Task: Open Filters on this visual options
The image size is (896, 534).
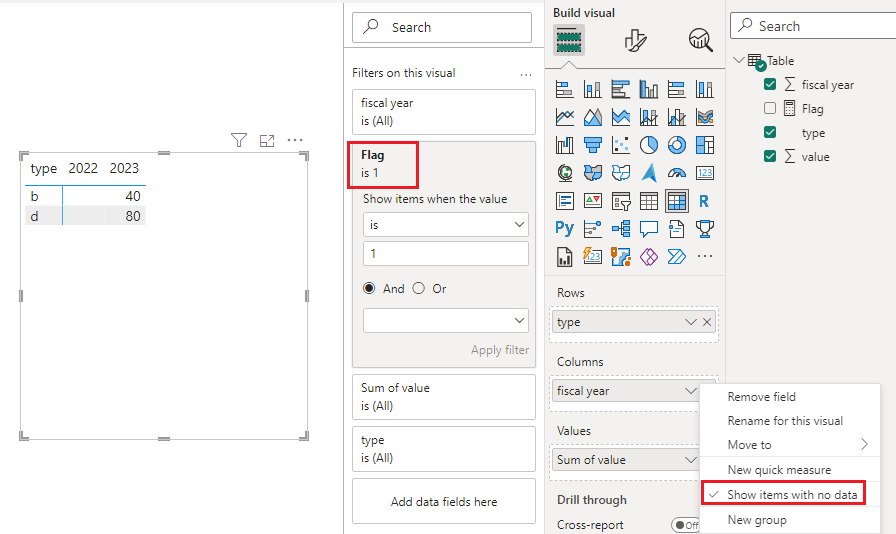Action: point(526,74)
